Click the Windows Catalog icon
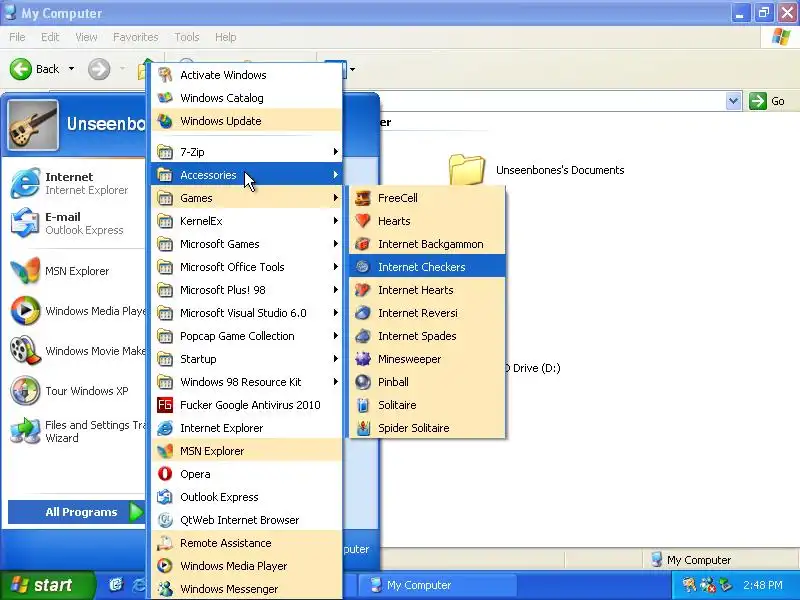 click(x=165, y=98)
